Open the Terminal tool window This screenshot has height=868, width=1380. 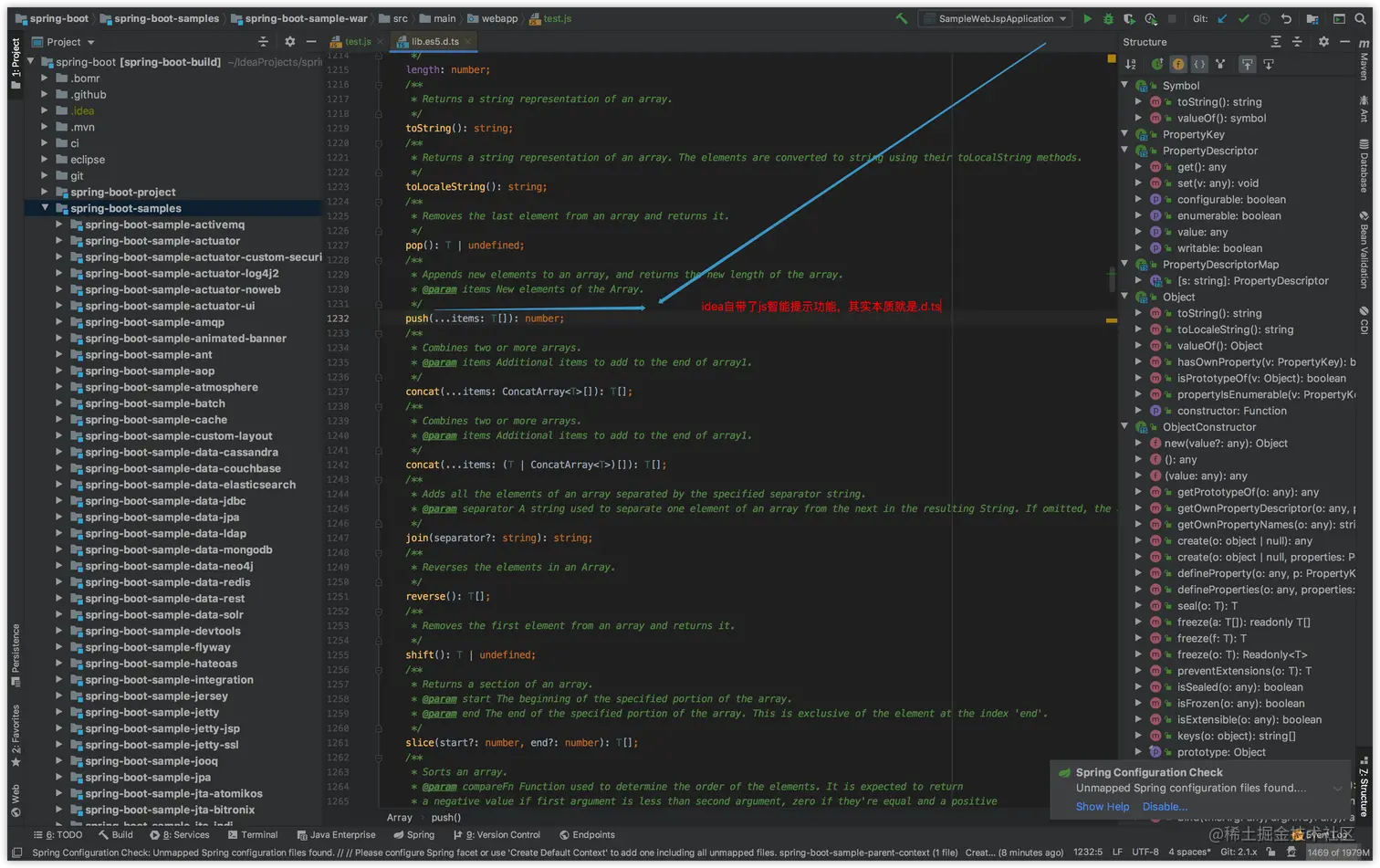click(253, 835)
